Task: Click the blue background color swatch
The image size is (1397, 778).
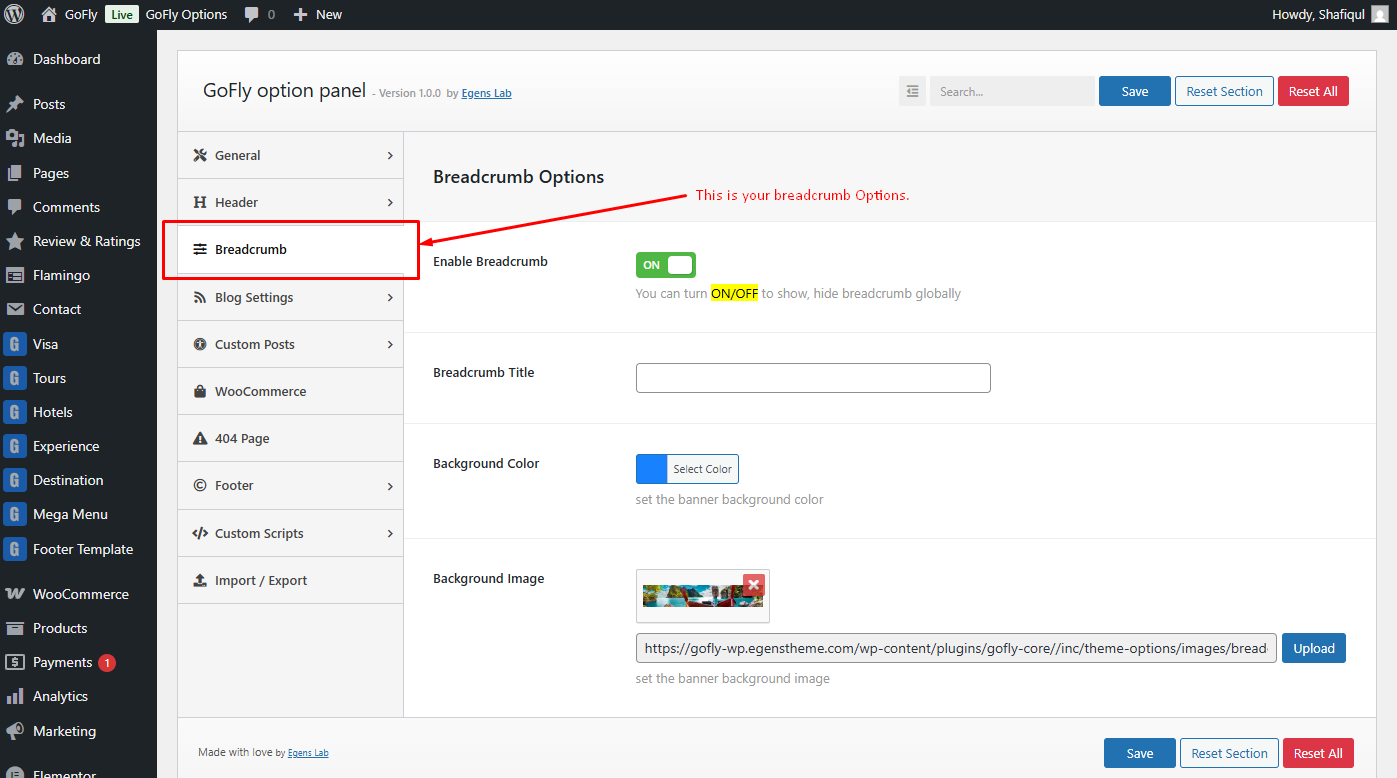Action: tap(652, 469)
